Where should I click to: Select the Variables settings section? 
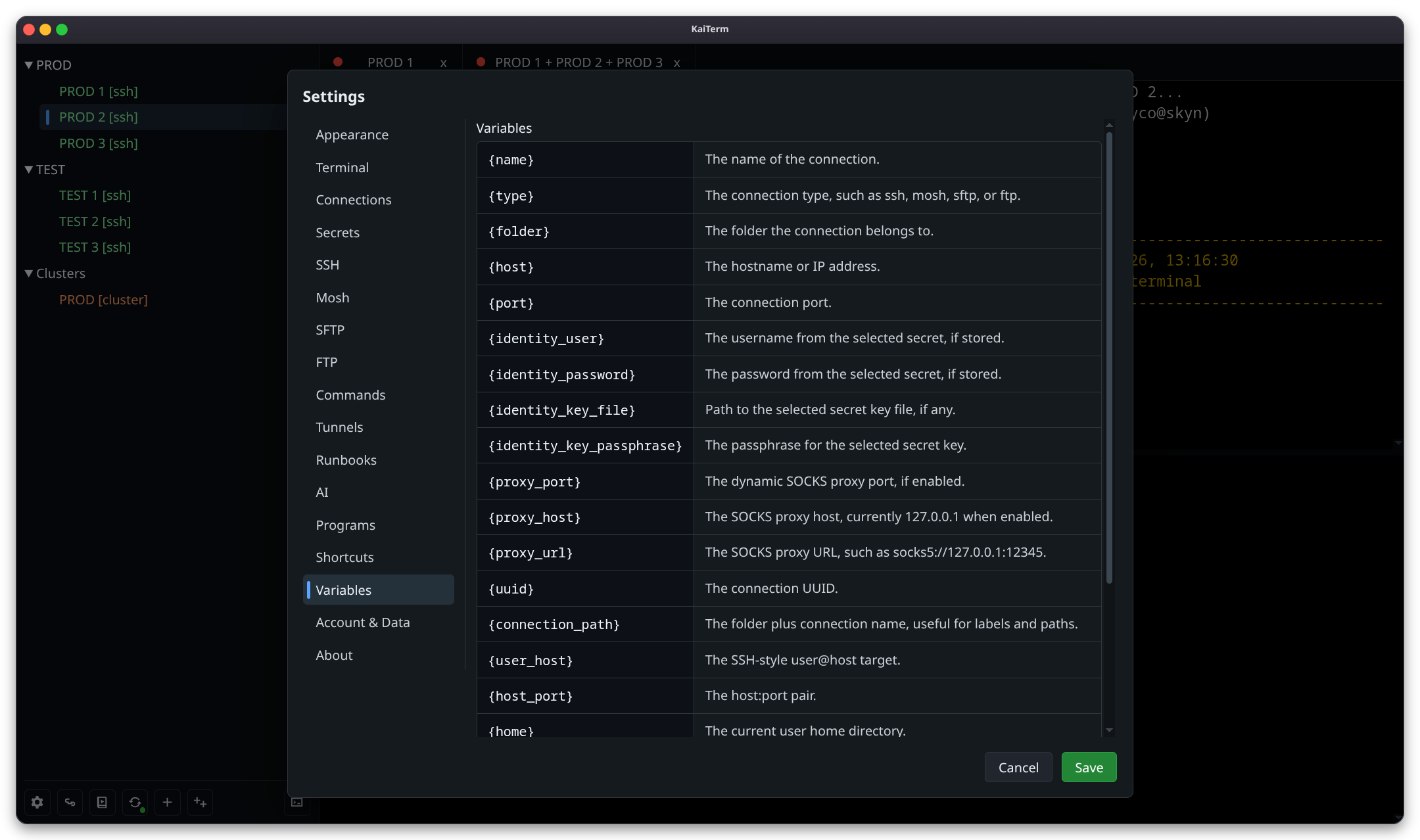pyautogui.click(x=379, y=590)
